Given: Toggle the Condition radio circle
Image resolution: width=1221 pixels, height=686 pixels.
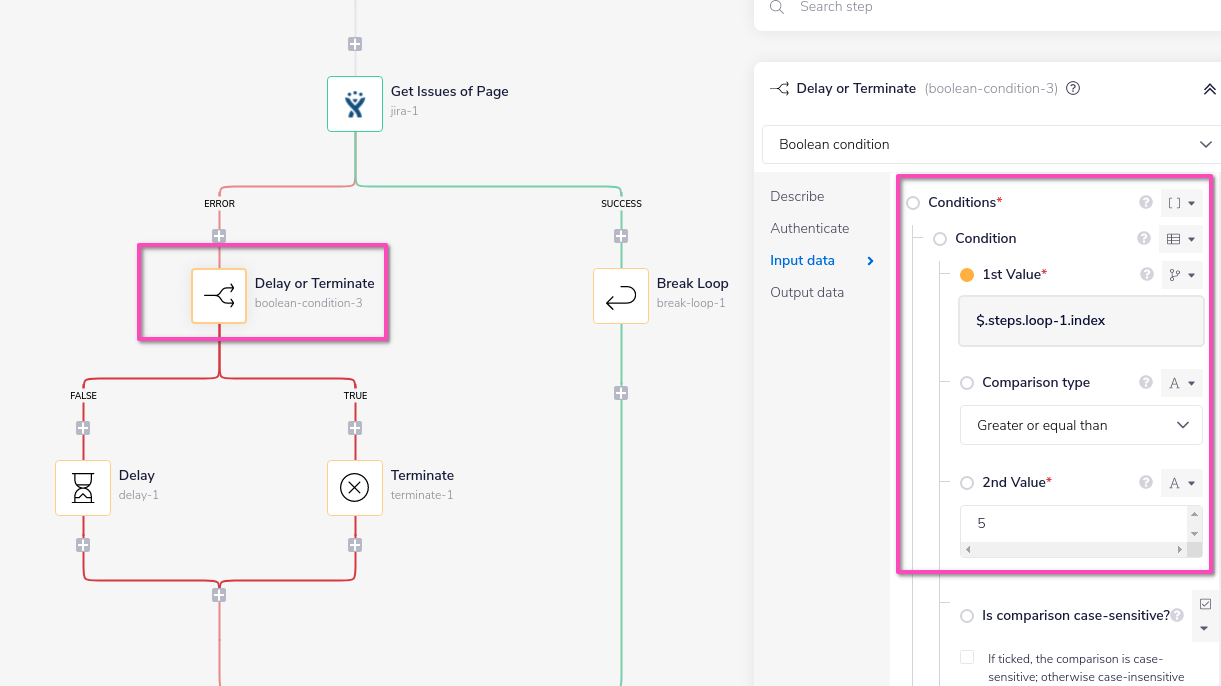Looking at the screenshot, I should point(940,239).
